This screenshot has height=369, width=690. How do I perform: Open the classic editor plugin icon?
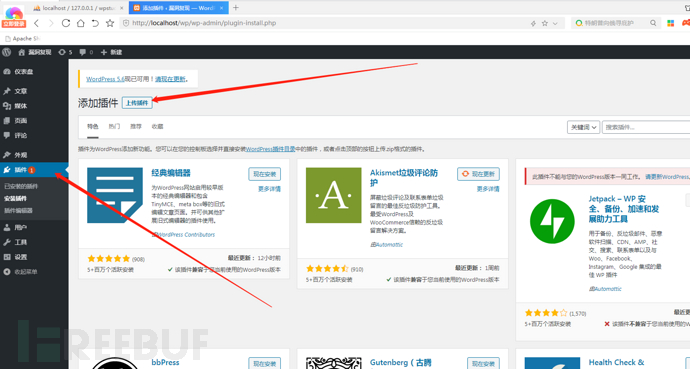click(115, 195)
